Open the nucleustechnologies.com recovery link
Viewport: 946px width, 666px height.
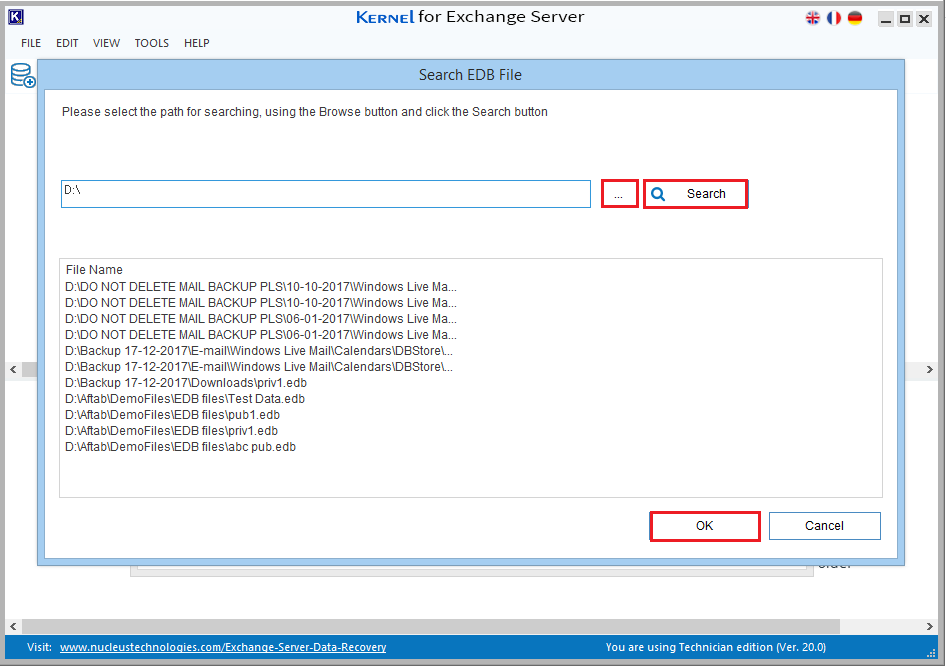coord(223,647)
